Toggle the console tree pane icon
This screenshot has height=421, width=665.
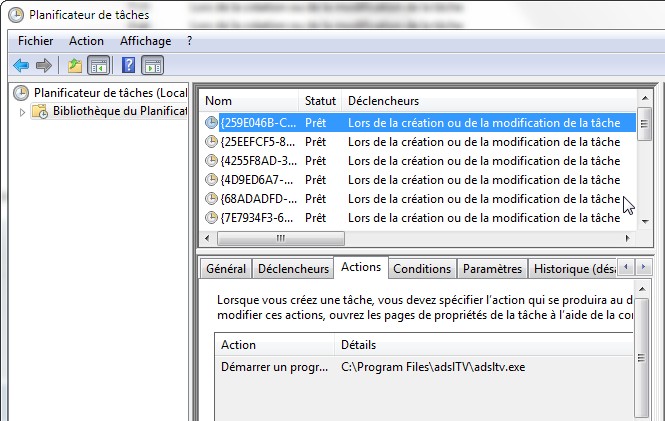pos(98,66)
